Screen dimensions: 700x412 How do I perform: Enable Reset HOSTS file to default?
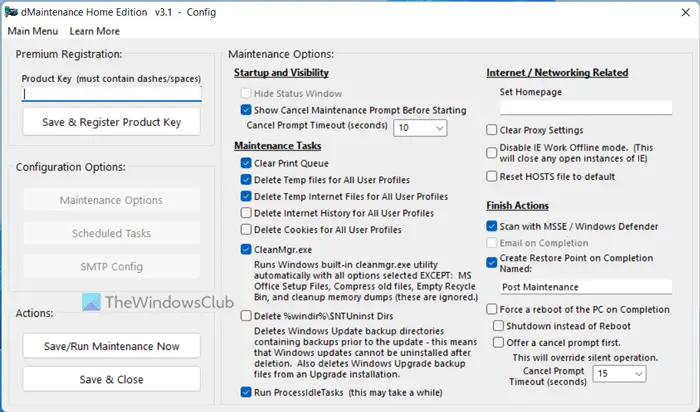492,176
